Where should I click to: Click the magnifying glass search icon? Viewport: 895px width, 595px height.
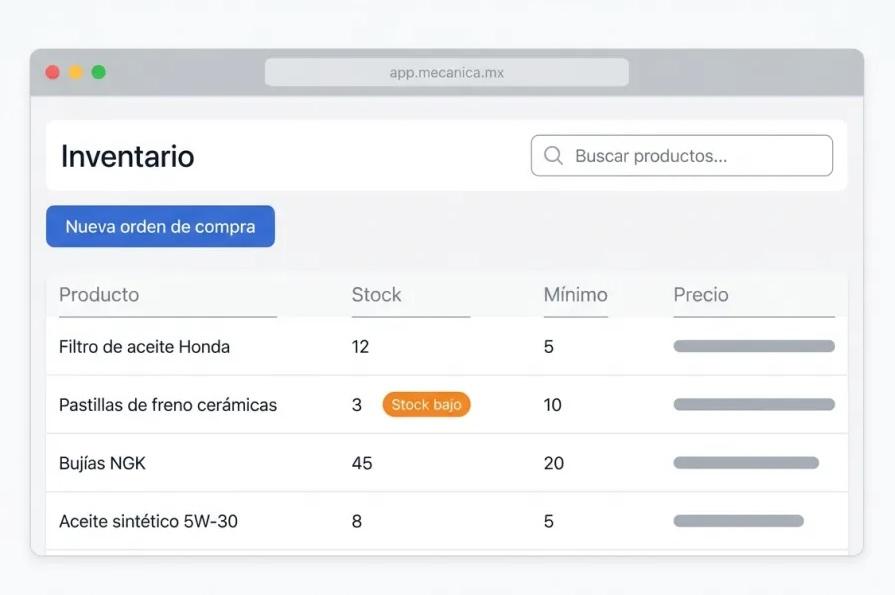(x=552, y=156)
